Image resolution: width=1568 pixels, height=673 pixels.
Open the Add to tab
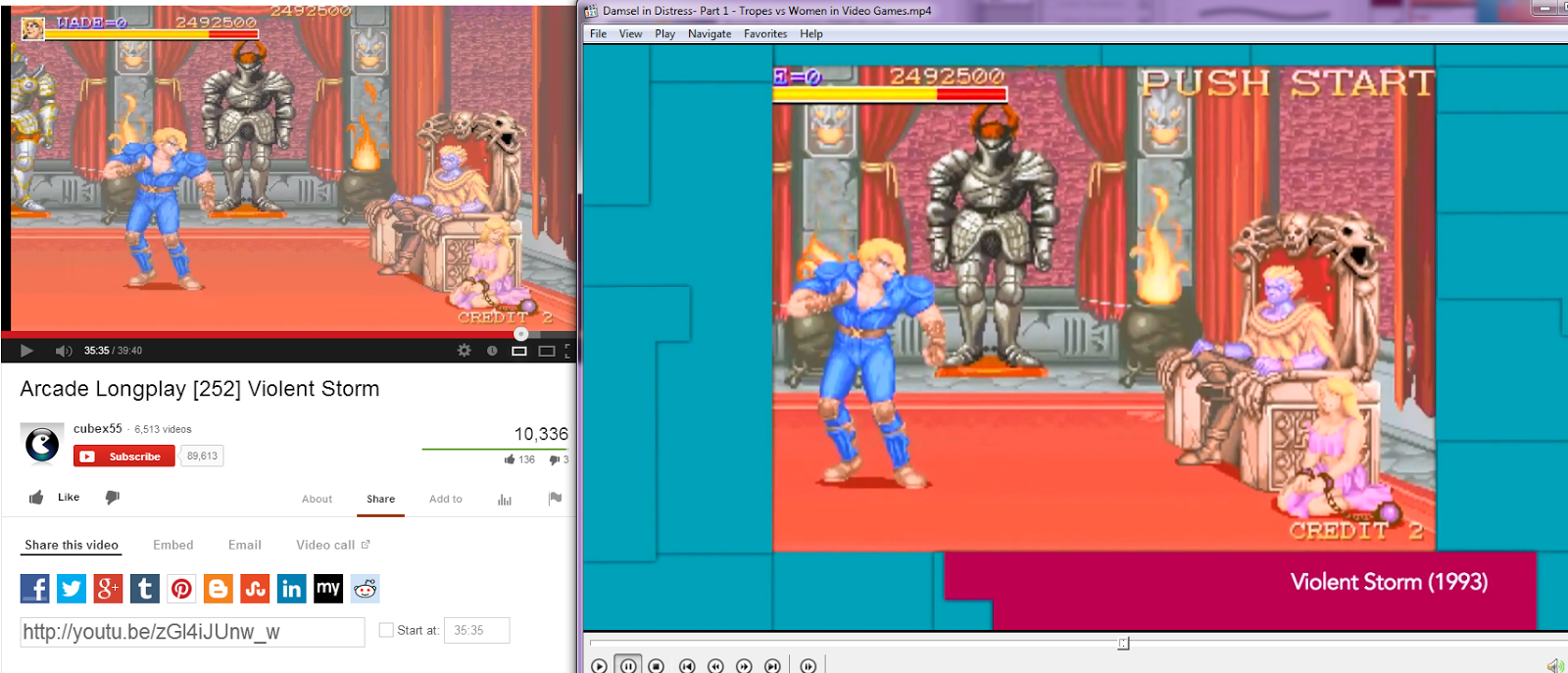pos(446,499)
